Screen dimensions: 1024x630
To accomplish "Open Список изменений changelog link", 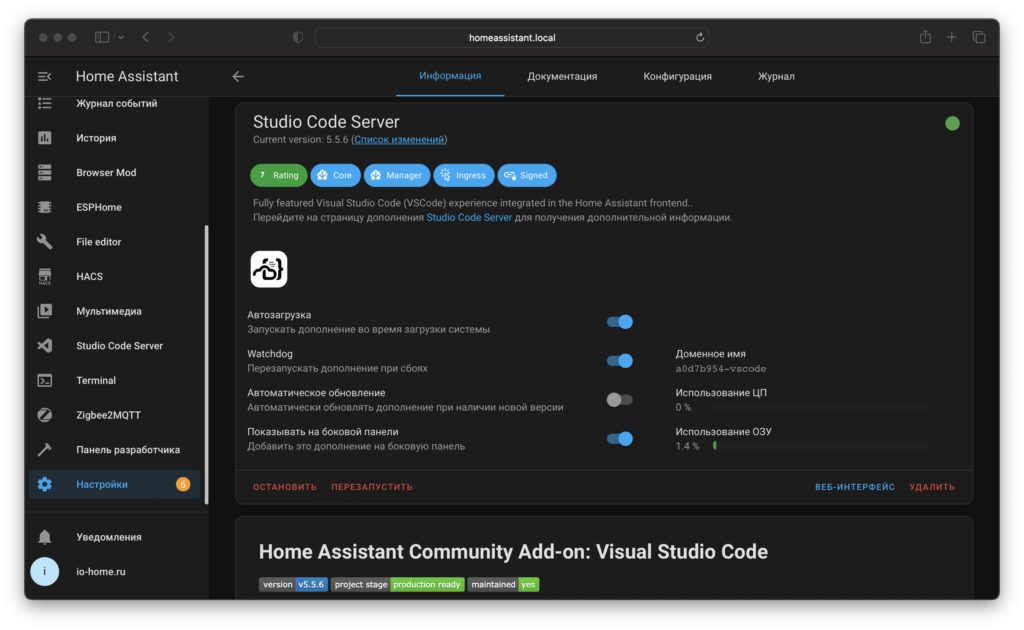I will [399, 140].
